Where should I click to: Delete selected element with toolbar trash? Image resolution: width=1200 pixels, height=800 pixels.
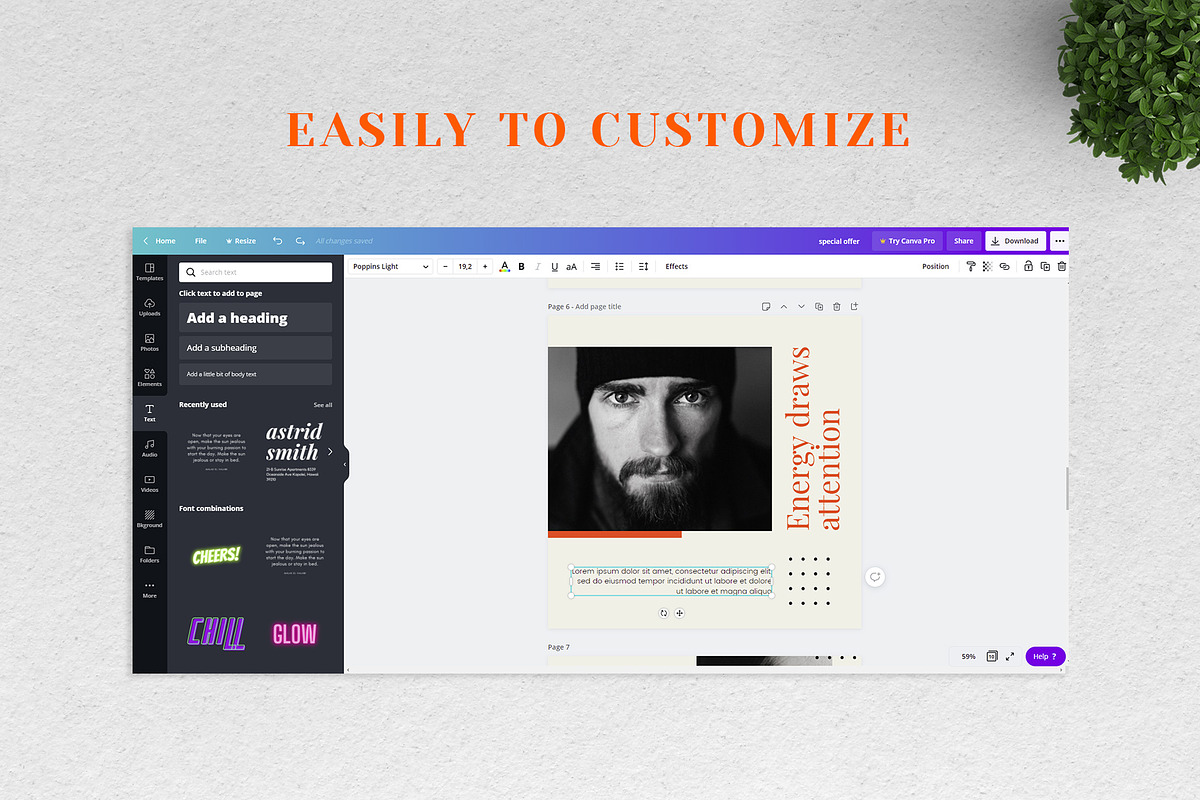[1061, 267]
